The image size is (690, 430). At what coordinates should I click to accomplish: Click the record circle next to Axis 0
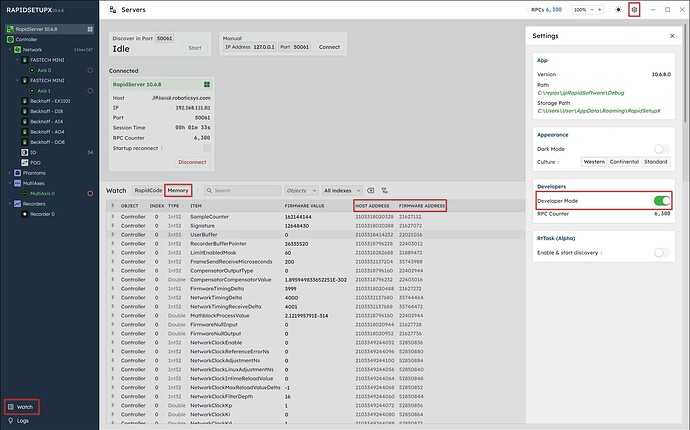90,71
